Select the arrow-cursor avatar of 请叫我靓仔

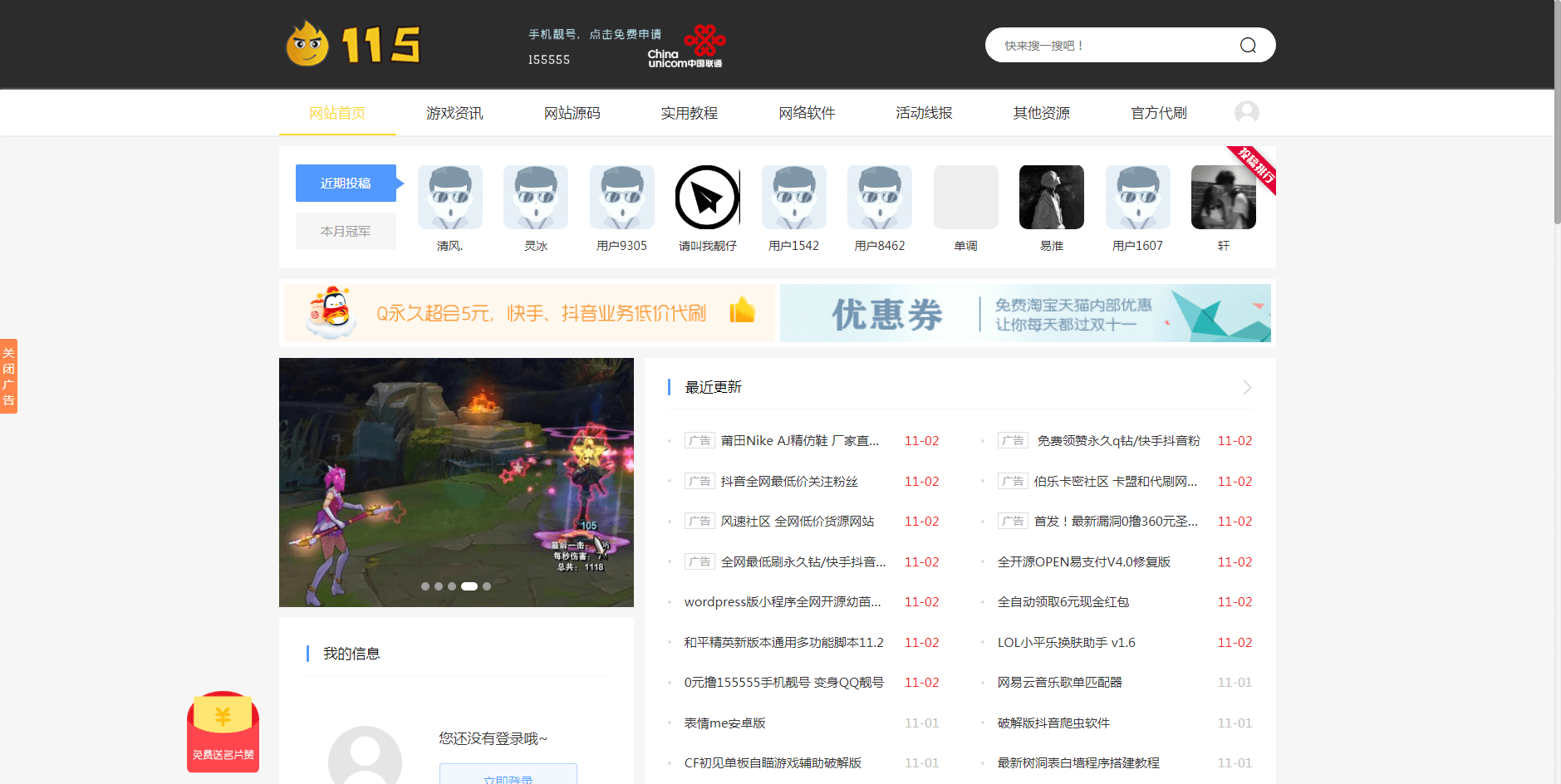tap(707, 198)
